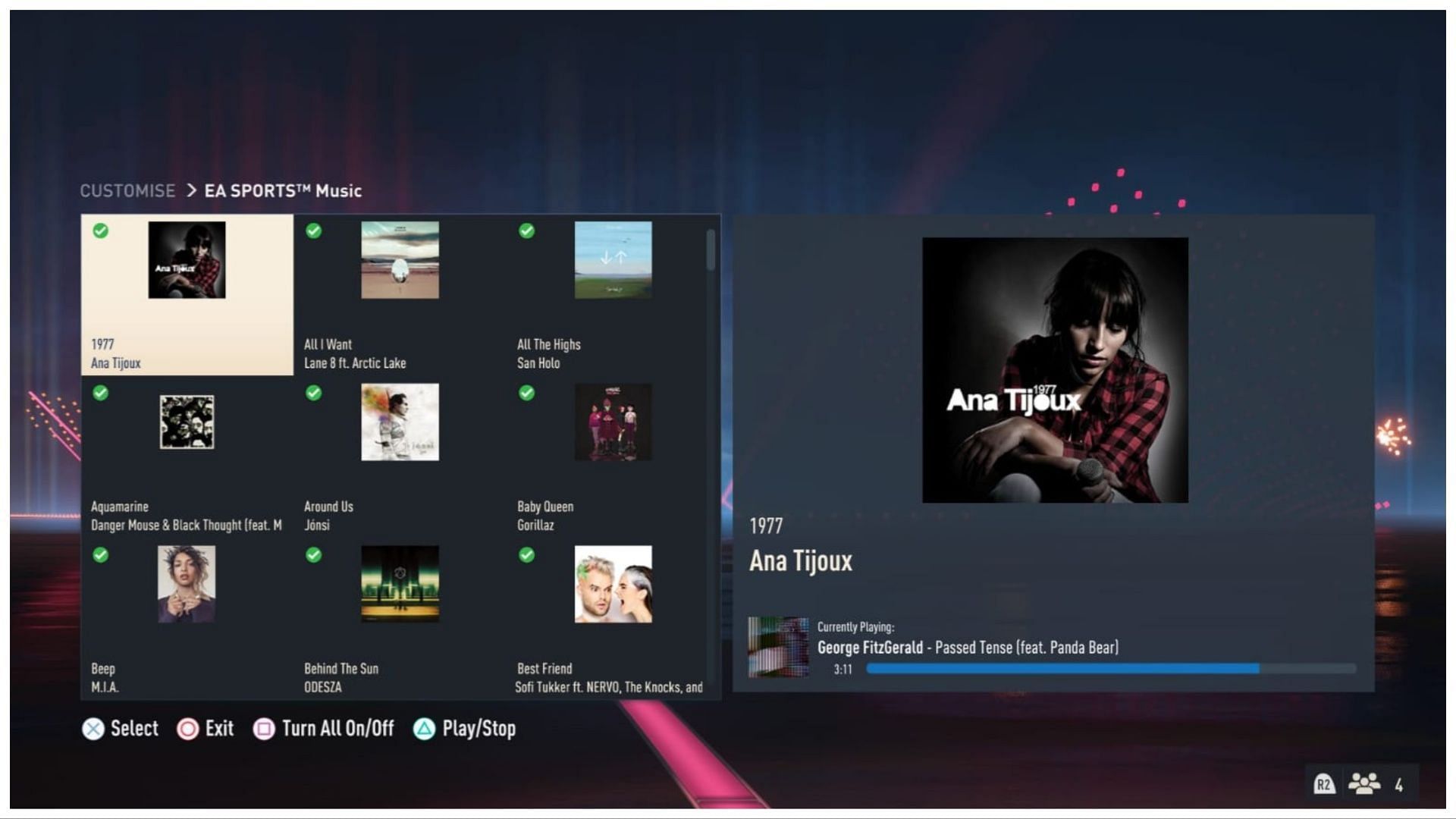
Task: Click the Select label
Action: 134,729
